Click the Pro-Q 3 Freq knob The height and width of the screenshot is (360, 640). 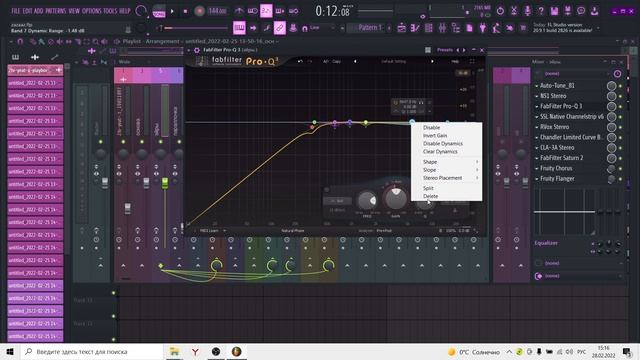click(x=367, y=200)
